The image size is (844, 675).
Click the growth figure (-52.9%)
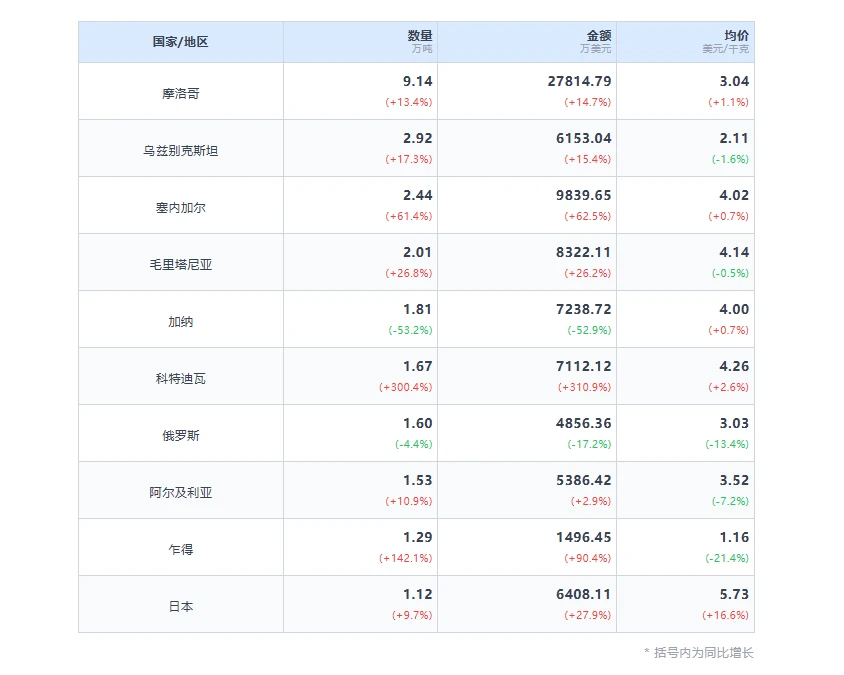pyautogui.click(x=589, y=331)
